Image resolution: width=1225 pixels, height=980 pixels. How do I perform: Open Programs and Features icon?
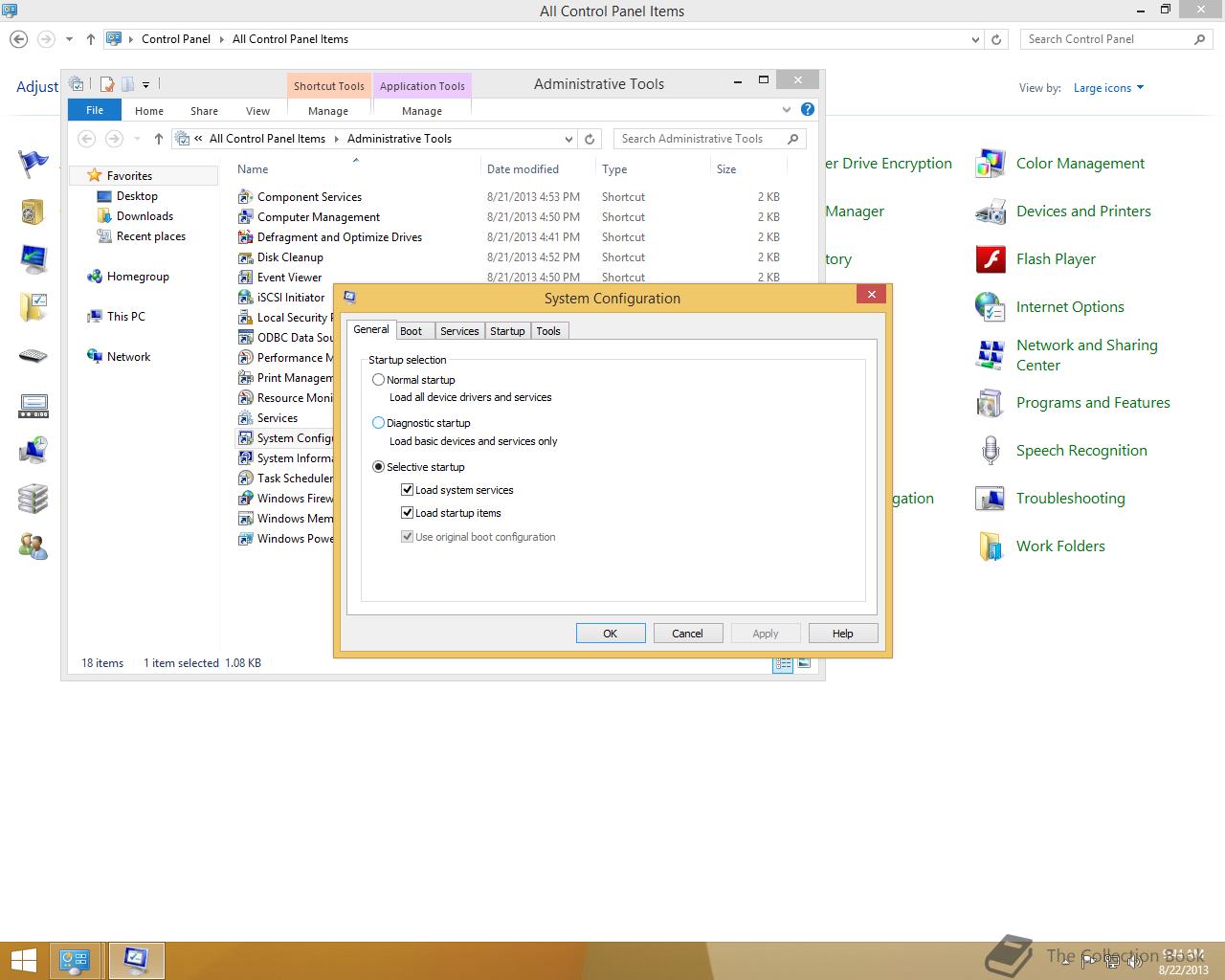[990, 403]
